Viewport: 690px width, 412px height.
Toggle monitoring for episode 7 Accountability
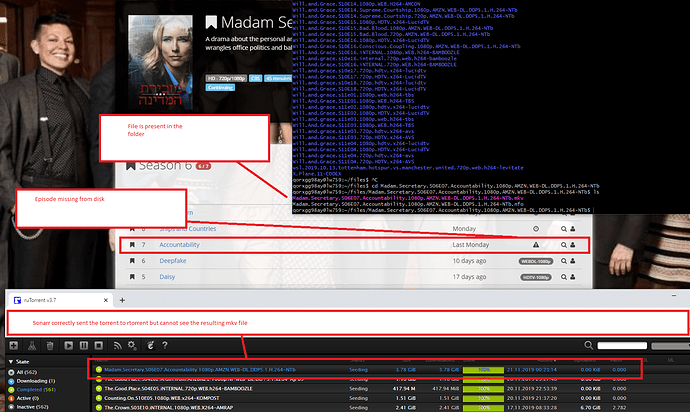coord(132,245)
